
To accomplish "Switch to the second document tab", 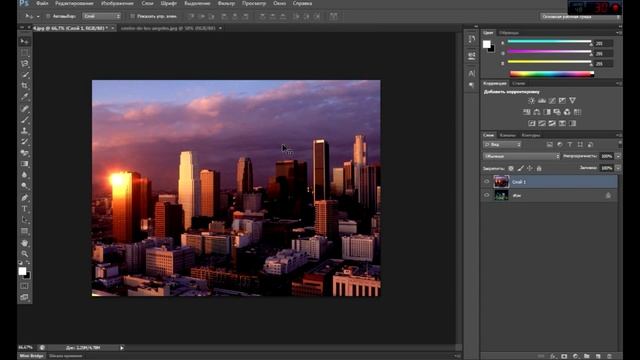I will pos(168,28).
